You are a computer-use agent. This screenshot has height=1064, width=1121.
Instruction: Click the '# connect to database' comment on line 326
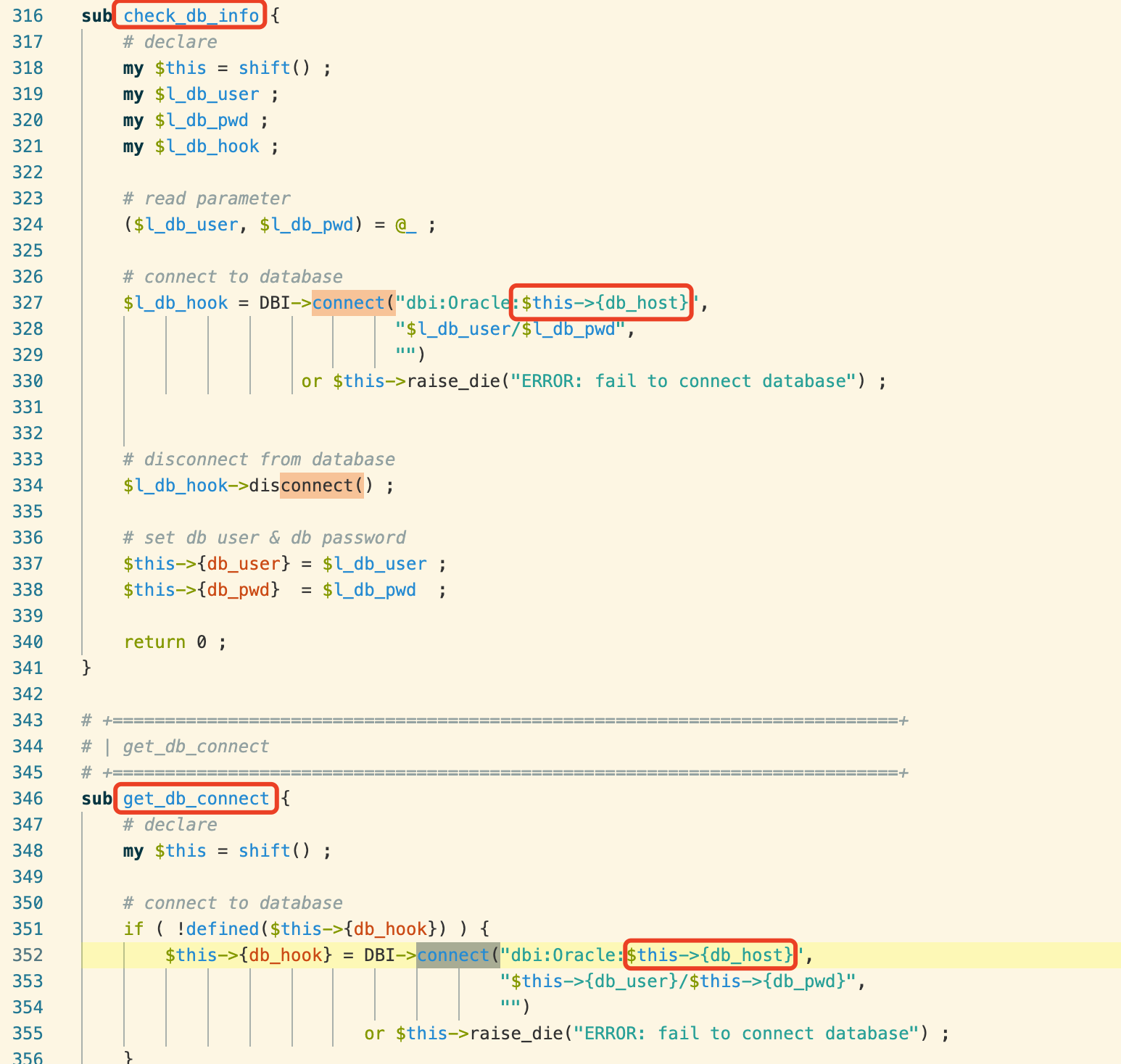tap(233, 277)
